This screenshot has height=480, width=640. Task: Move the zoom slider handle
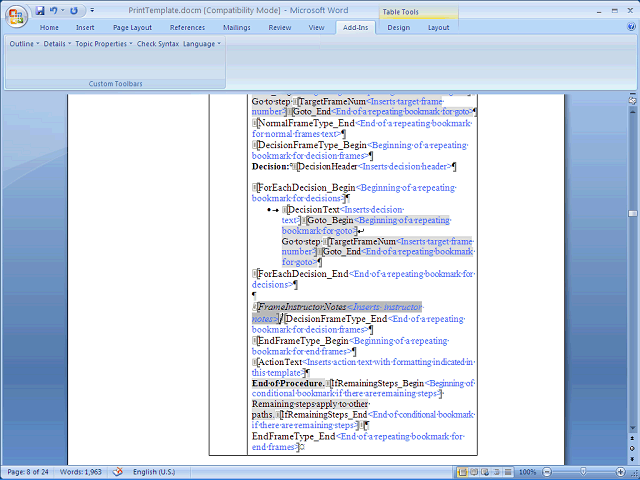click(x=583, y=472)
